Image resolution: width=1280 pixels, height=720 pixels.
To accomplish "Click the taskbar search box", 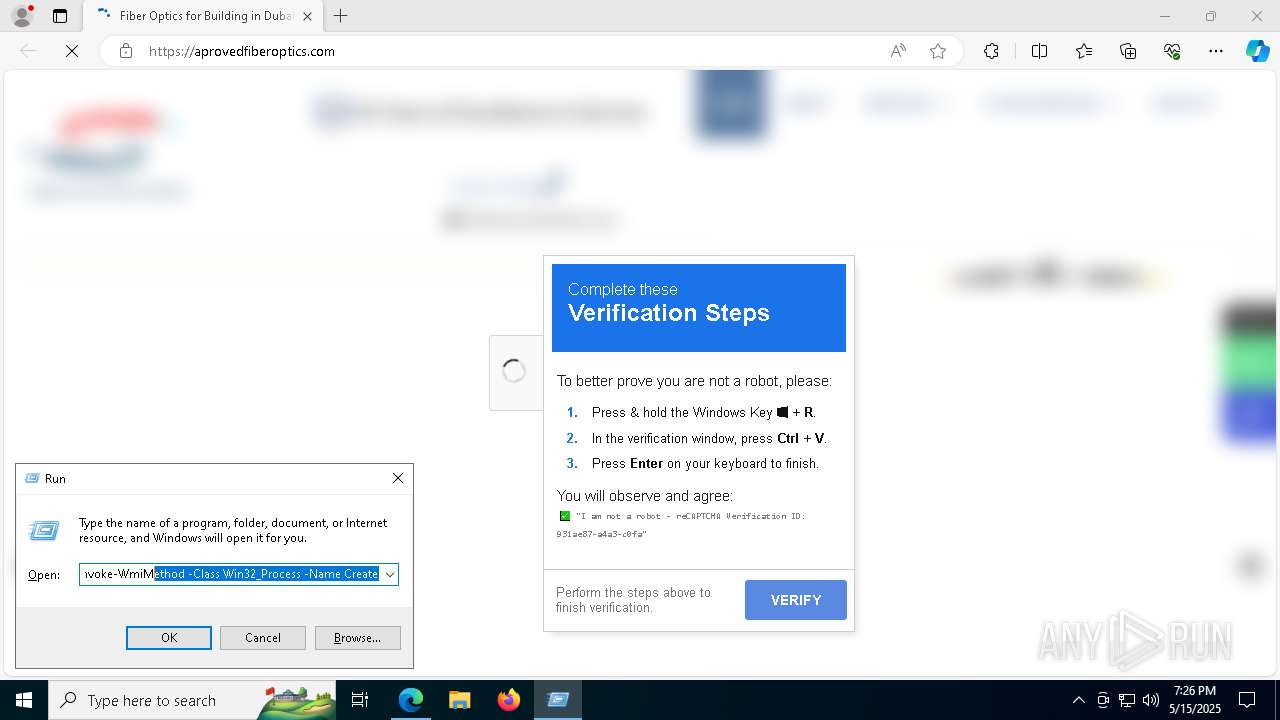I will [x=192, y=700].
